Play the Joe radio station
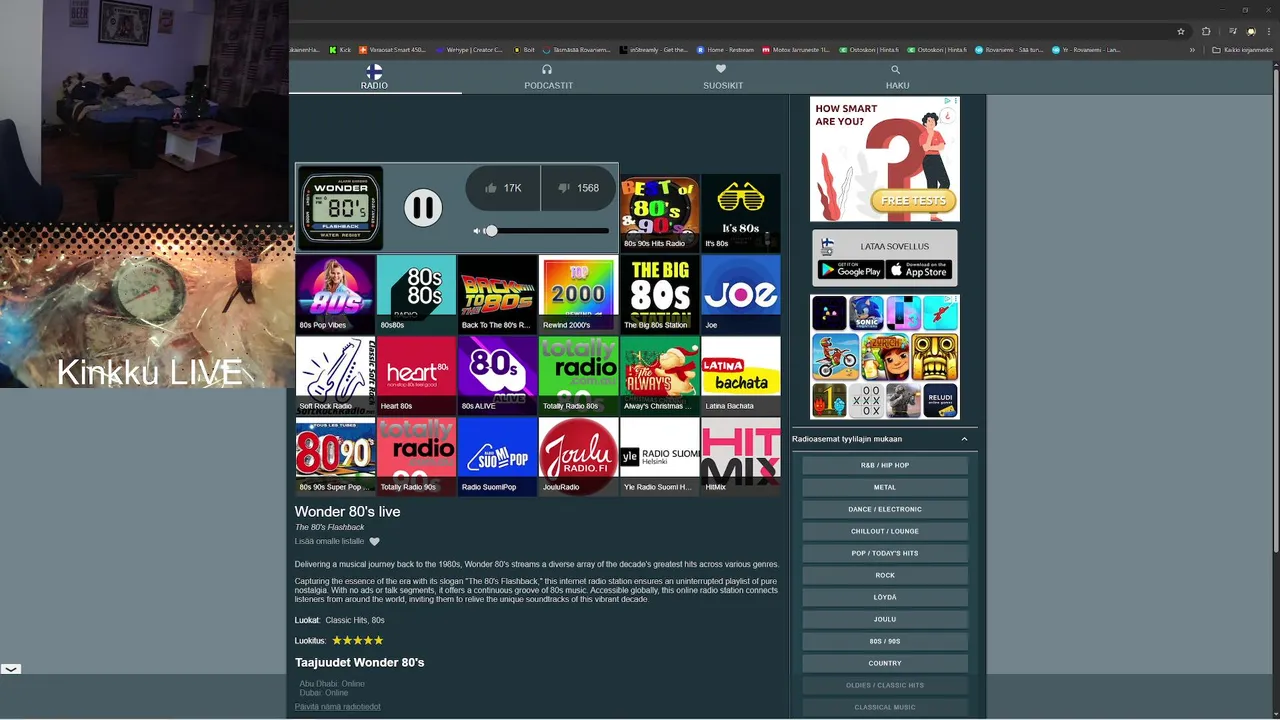Image resolution: width=1280 pixels, height=720 pixels. (741, 294)
